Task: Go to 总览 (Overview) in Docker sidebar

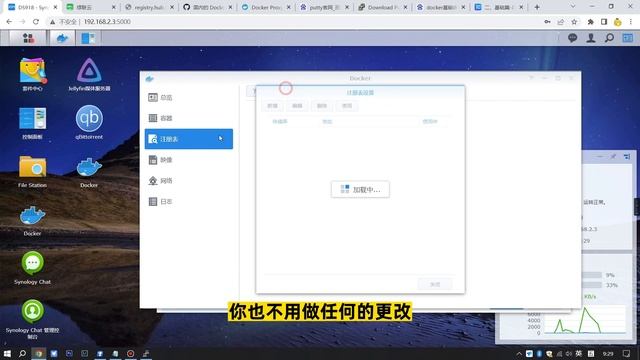Action: 189,97
